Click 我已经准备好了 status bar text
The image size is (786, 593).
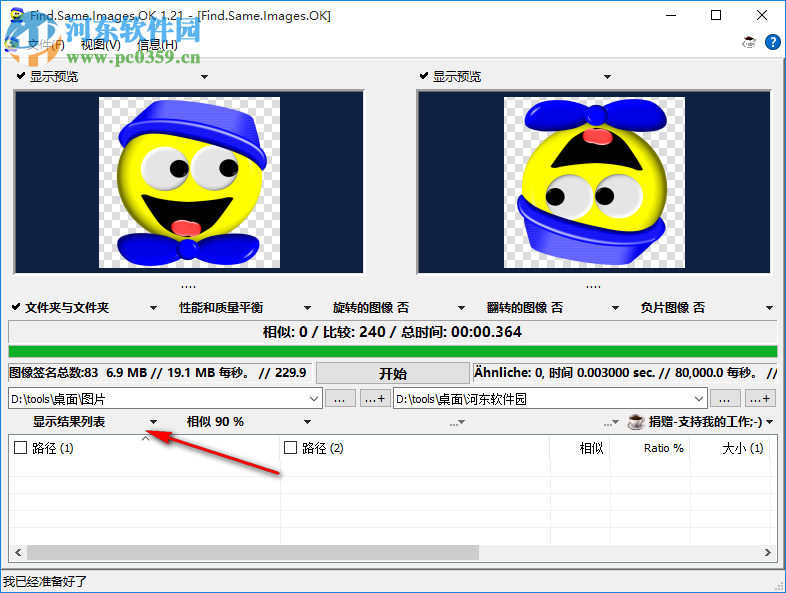45,581
